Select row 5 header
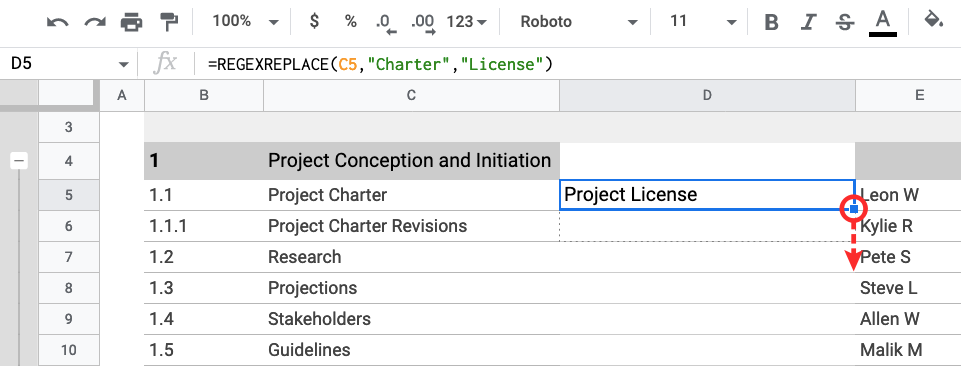The image size is (961, 366). click(x=69, y=196)
